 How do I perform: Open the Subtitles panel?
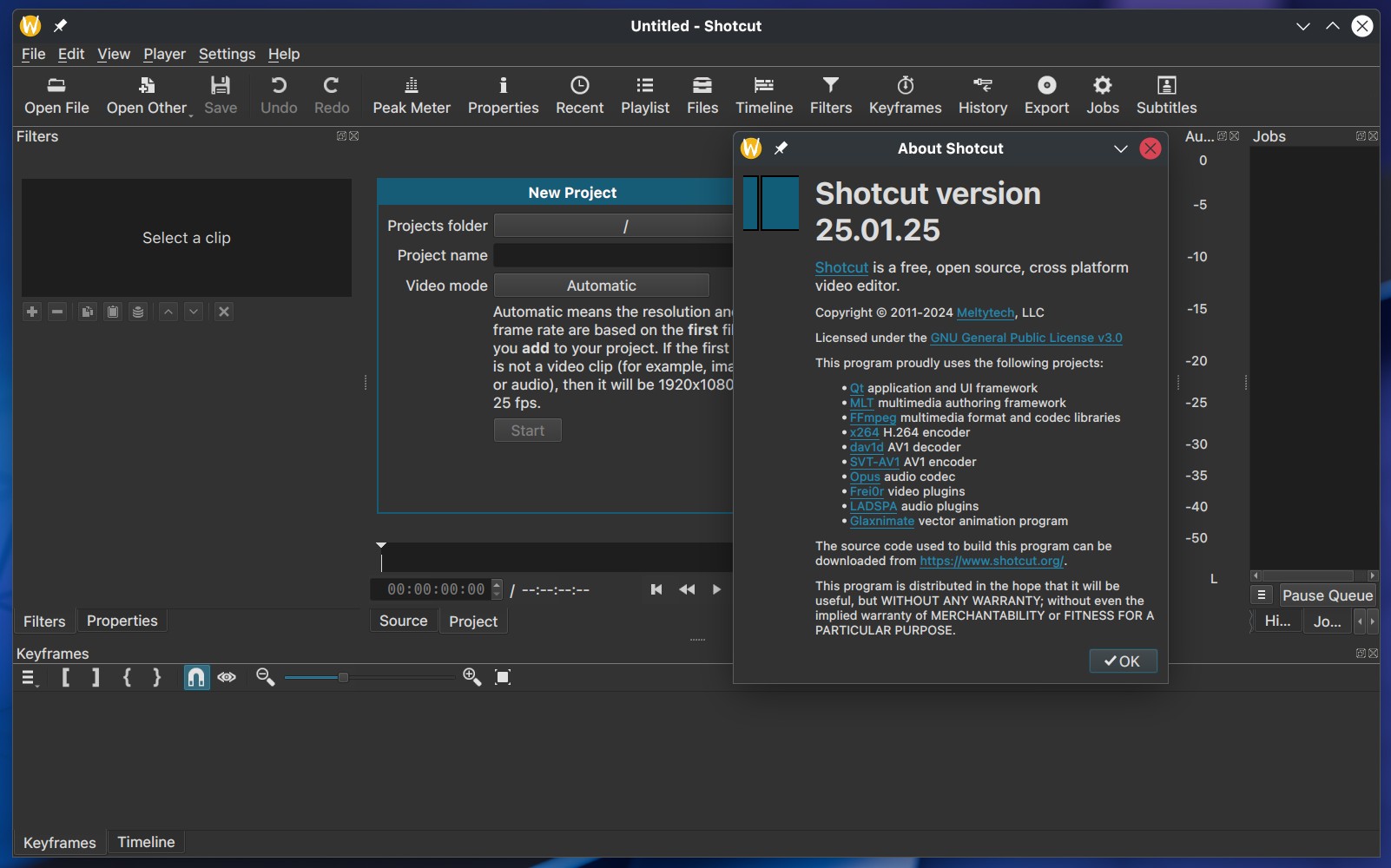[x=1167, y=95]
